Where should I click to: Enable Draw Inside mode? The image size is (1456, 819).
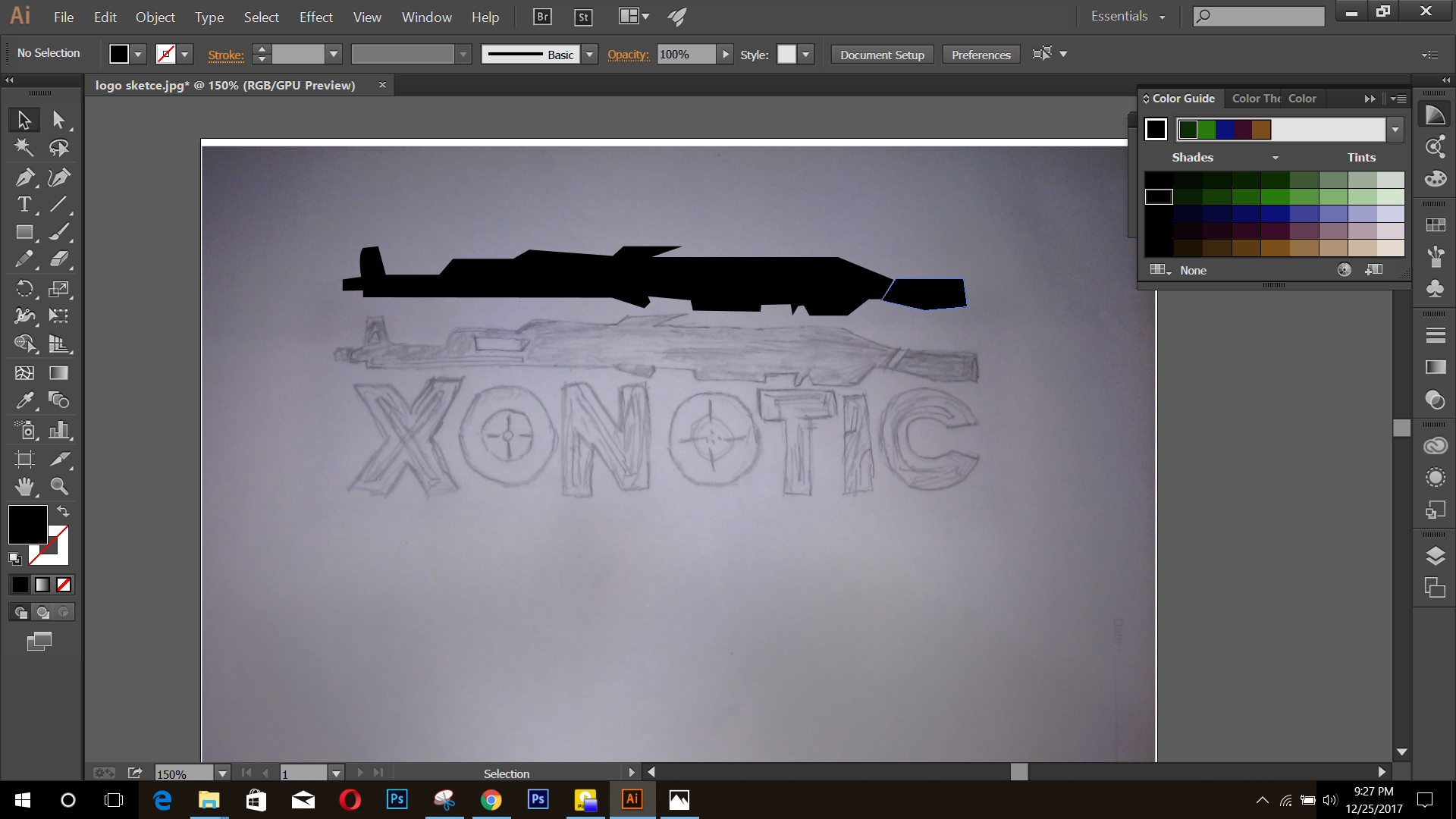[x=64, y=612]
